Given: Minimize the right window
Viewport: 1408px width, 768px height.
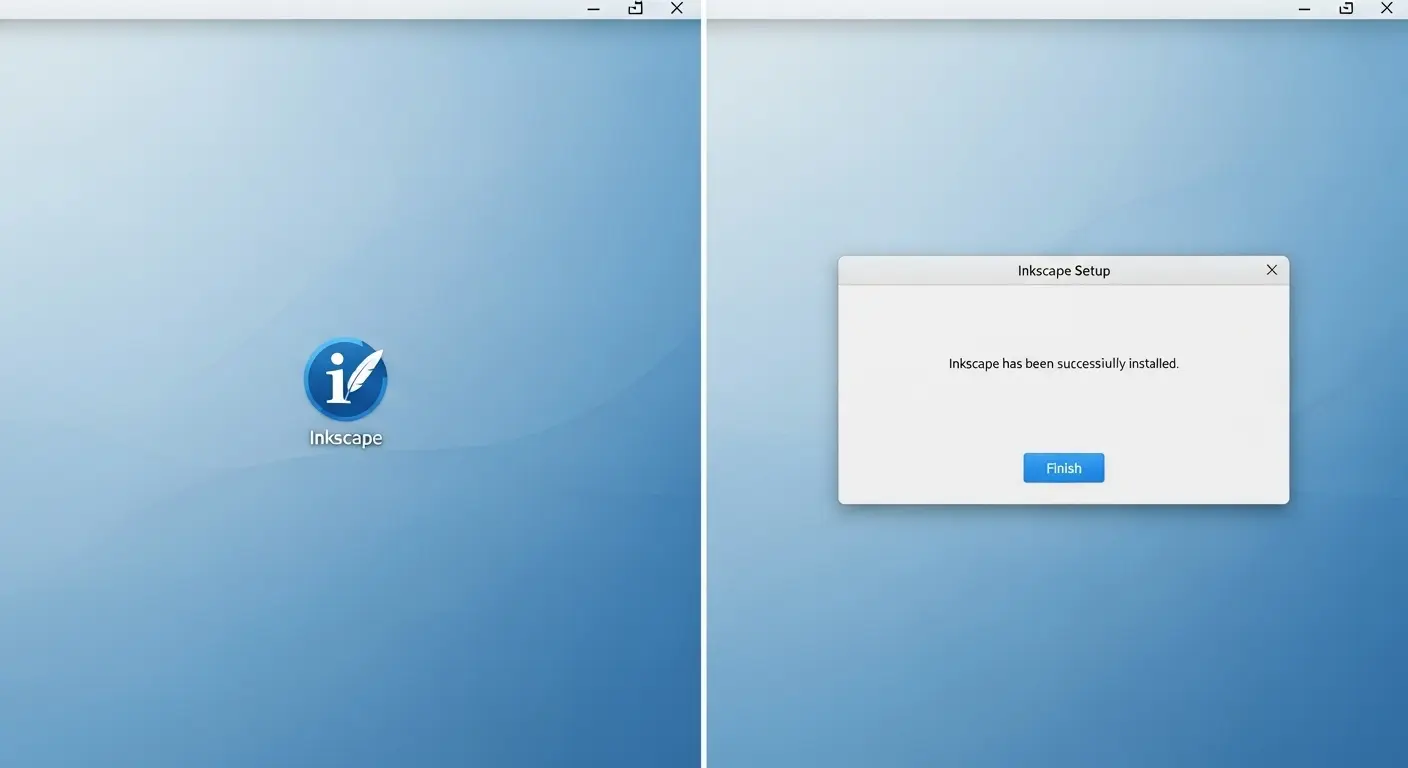Looking at the screenshot, I should pos(1304,9).
